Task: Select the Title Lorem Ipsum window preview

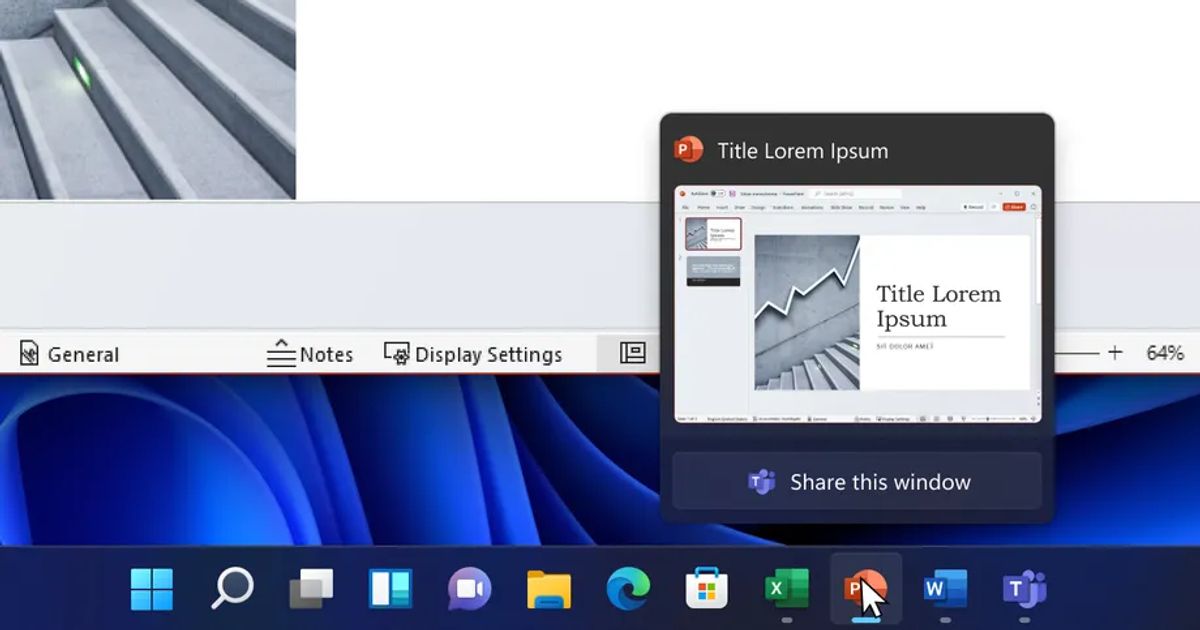Action: click(x=858, y=305)
